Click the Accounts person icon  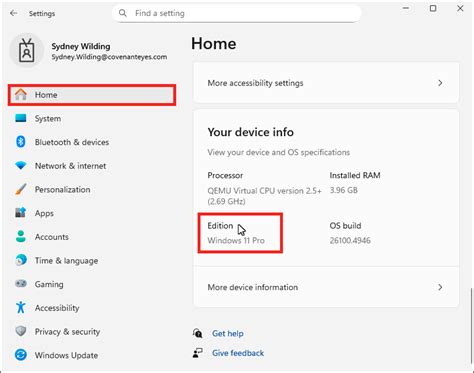tap(21, 237)
